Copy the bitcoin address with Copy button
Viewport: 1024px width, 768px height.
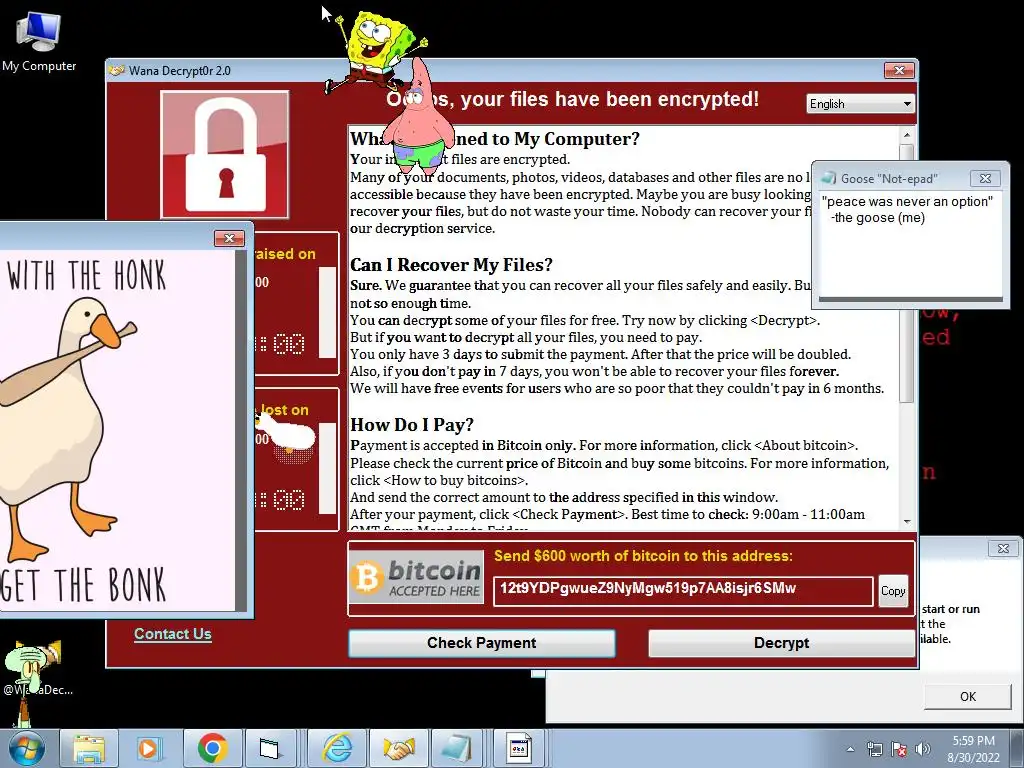click(893, 591)
